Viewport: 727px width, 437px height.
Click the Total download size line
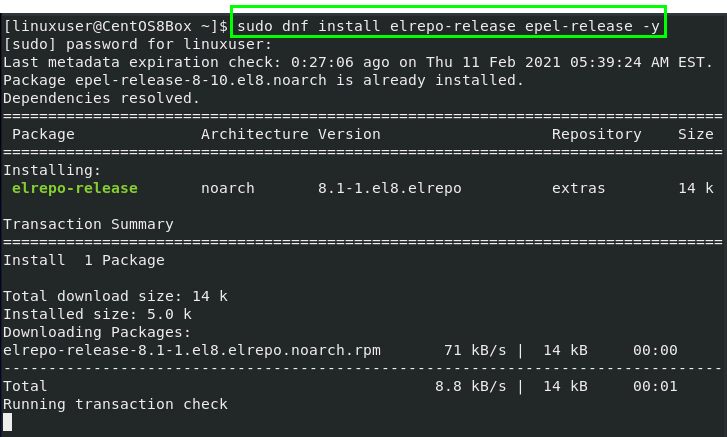115,296
